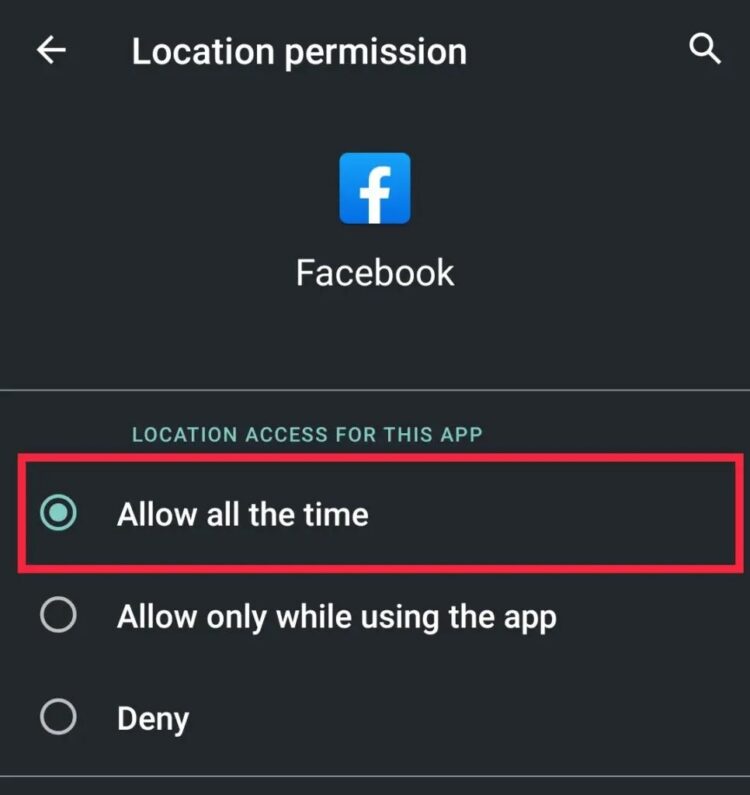
Task: Tap the filled teal dot of the selected option
Action: (x=58, y=512)
